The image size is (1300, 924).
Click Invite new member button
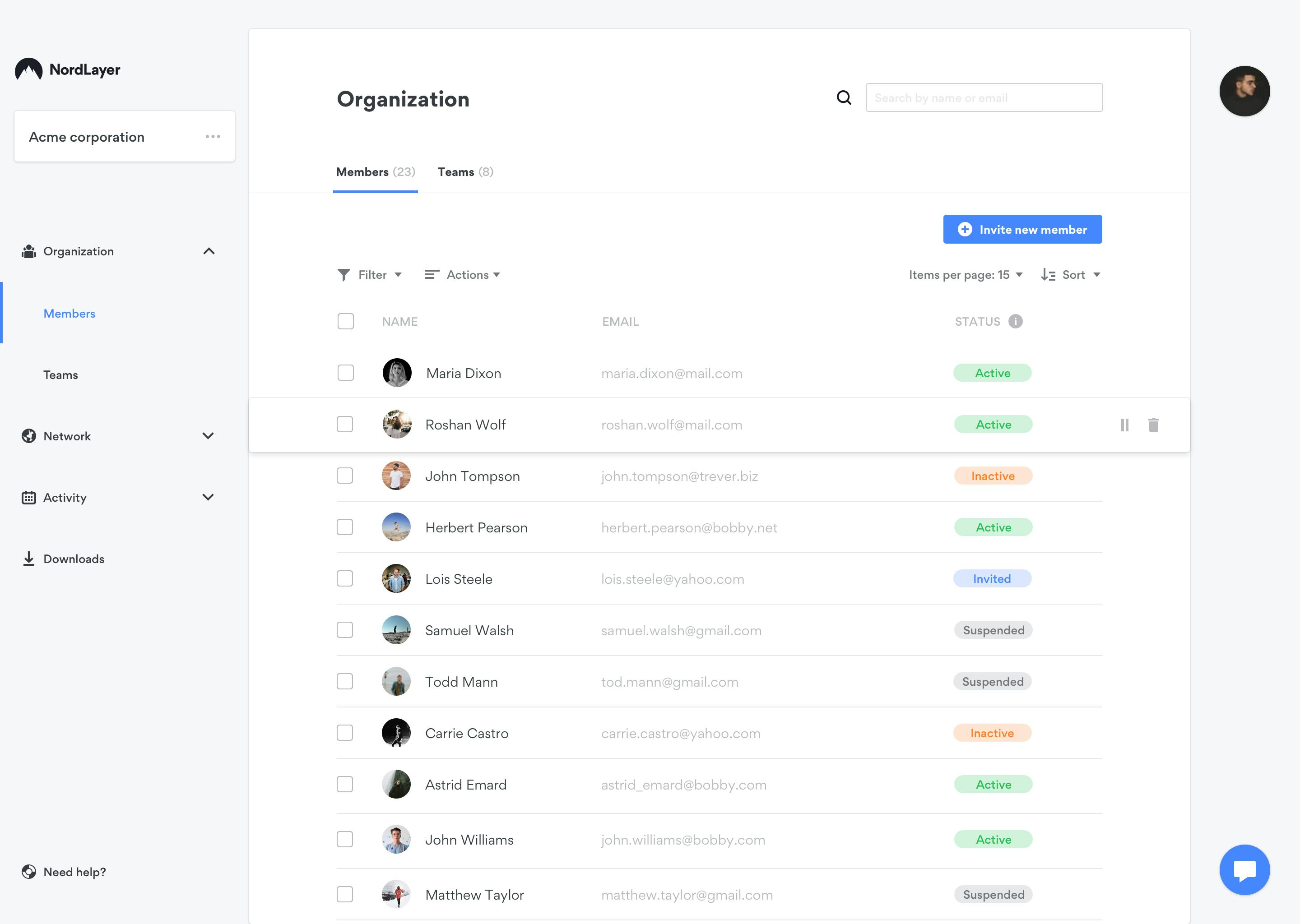1022,230
